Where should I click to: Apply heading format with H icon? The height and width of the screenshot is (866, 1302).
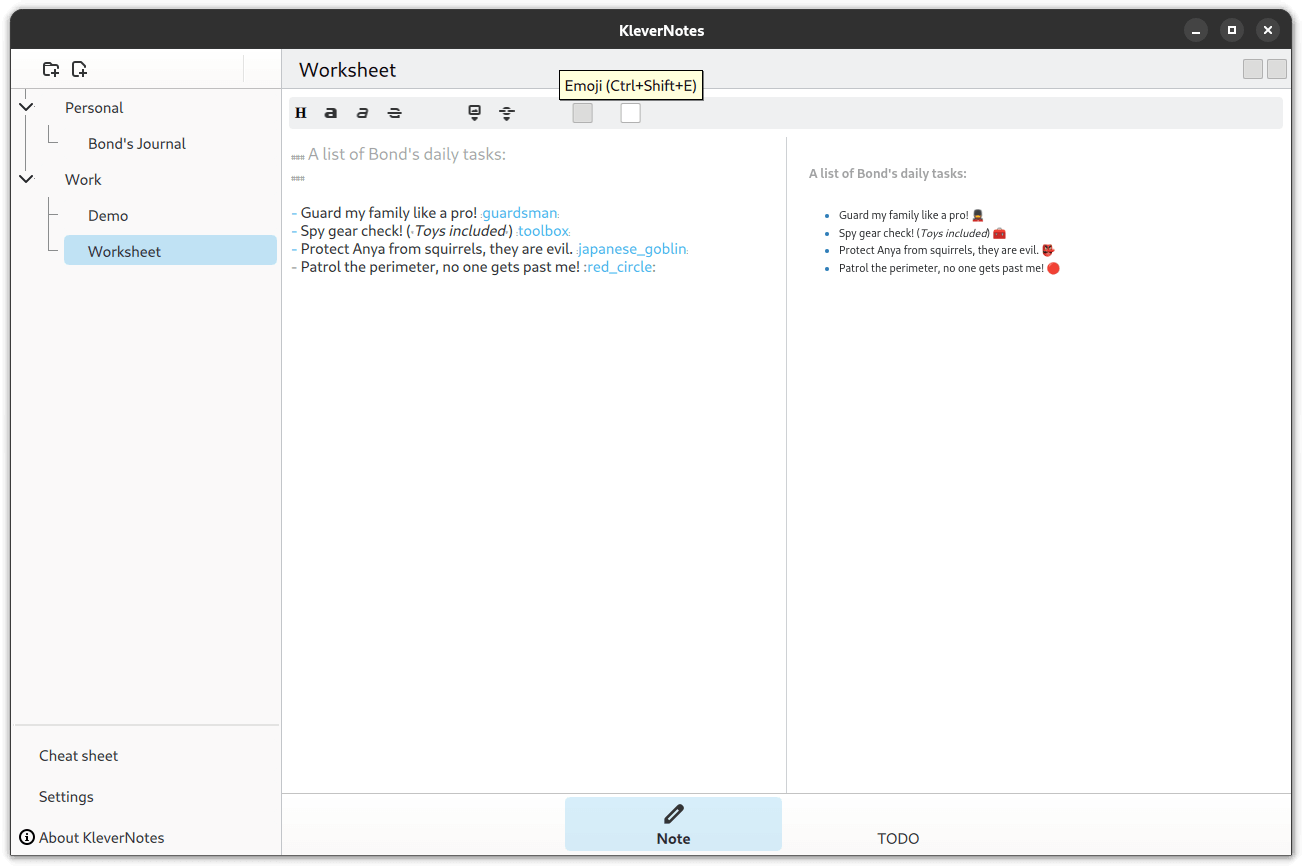point(301,113)
